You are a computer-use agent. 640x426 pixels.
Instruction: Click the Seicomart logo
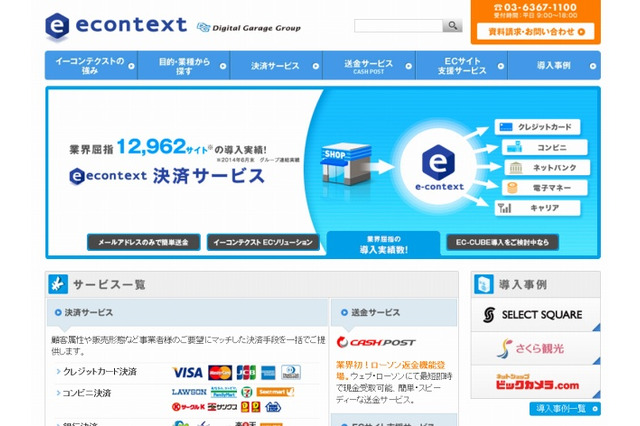(x=275, y=392)
